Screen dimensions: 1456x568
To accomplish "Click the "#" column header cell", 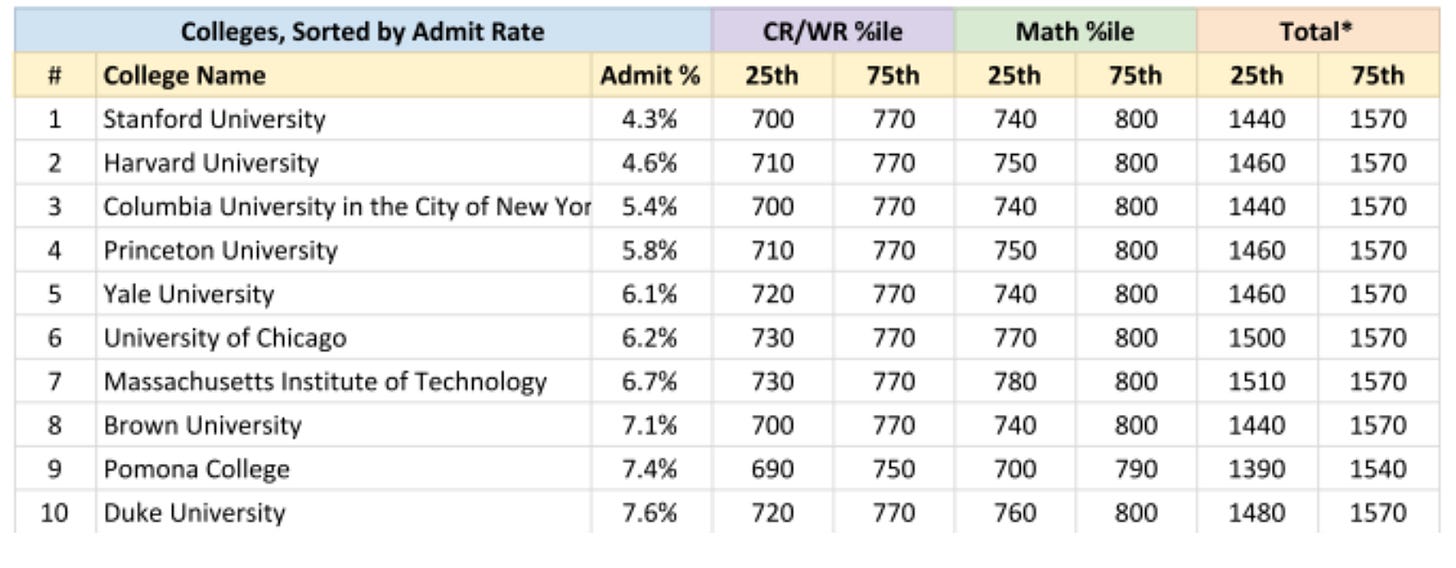I will (x=55, y=76).
